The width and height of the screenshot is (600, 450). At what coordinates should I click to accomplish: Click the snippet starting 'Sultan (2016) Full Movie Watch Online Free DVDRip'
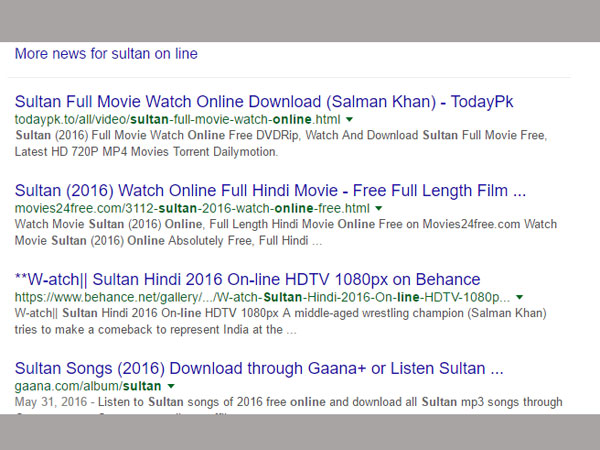(281, 143)
